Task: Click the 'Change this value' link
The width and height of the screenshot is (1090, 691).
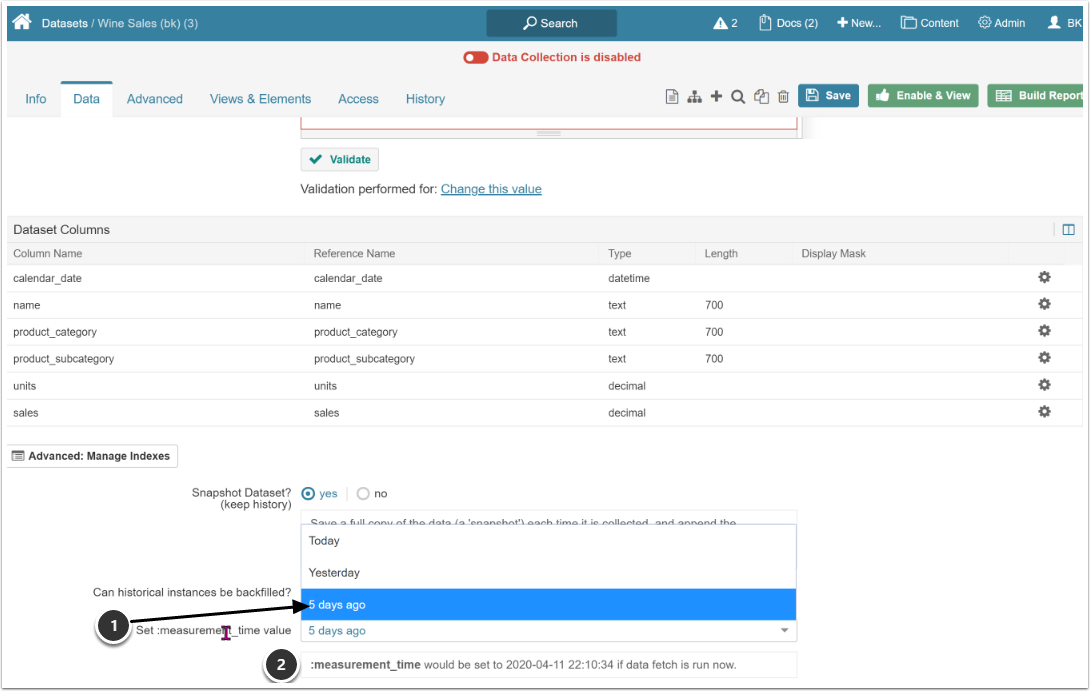Action: [x=491, y=189]
